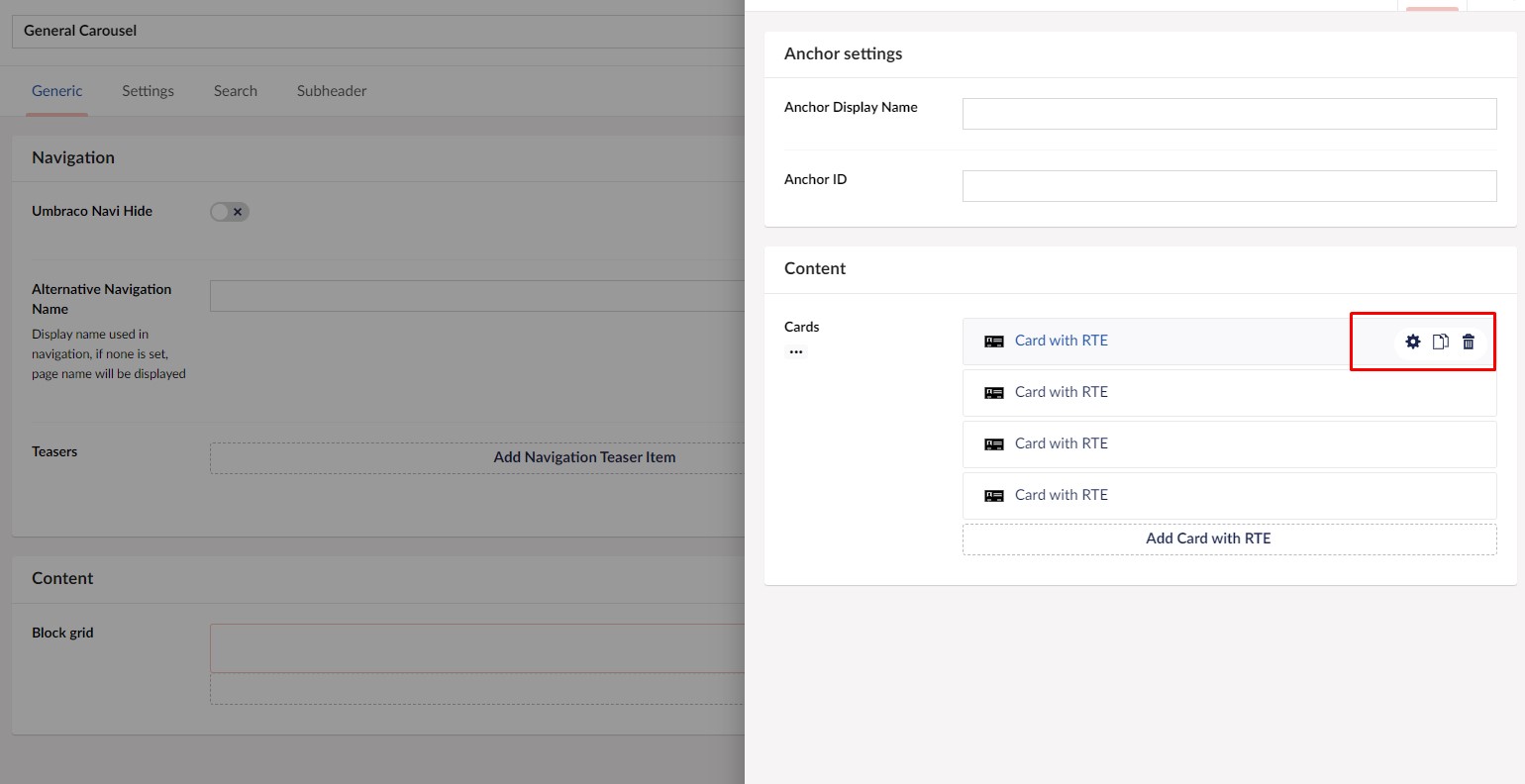
Task: Switch to the Settings tab
Action: 148,91
